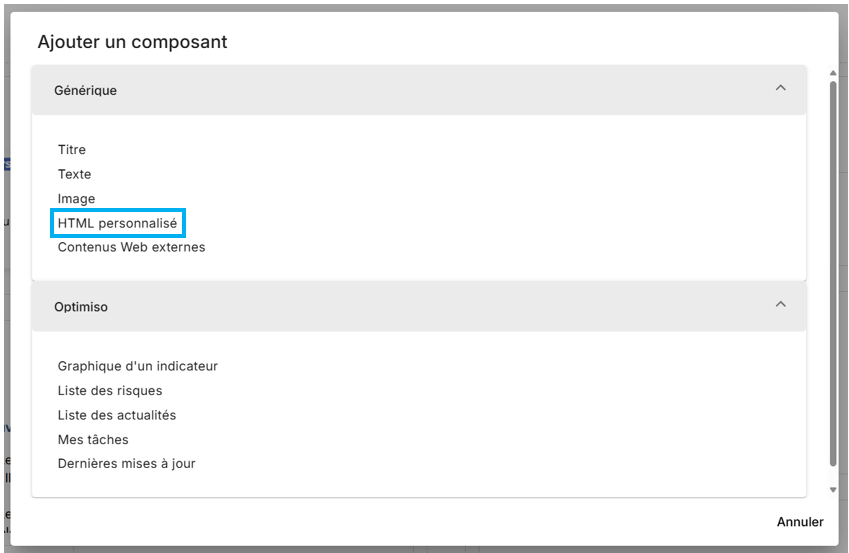Pick the HTML personnalisé component

point(117,223)
